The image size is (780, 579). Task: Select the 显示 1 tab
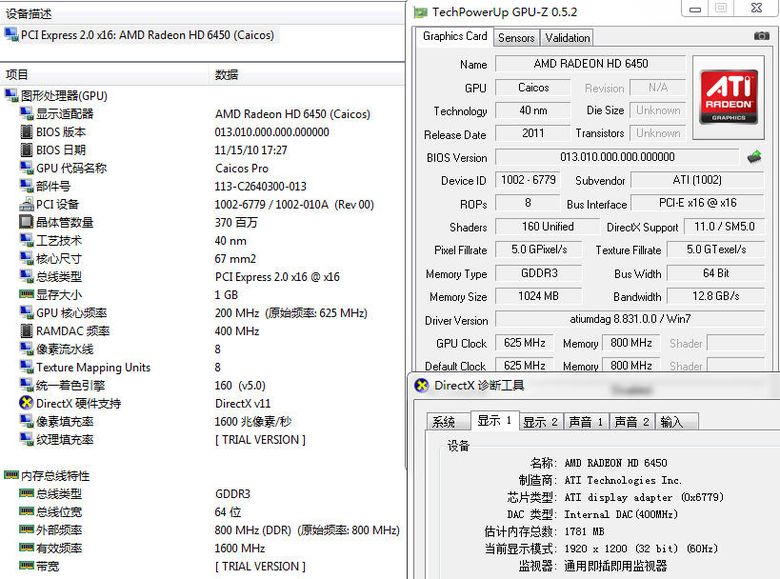click(x=494, y=420)
